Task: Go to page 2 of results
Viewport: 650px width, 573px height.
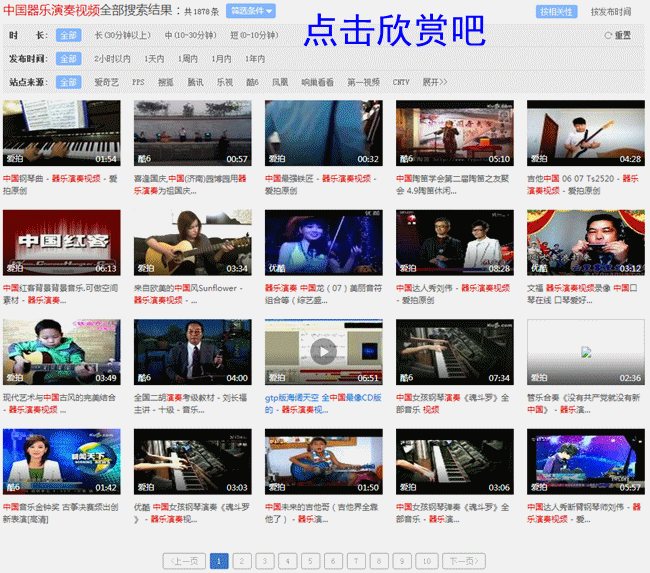Action: pyautogui.click(x=242, y=561)
